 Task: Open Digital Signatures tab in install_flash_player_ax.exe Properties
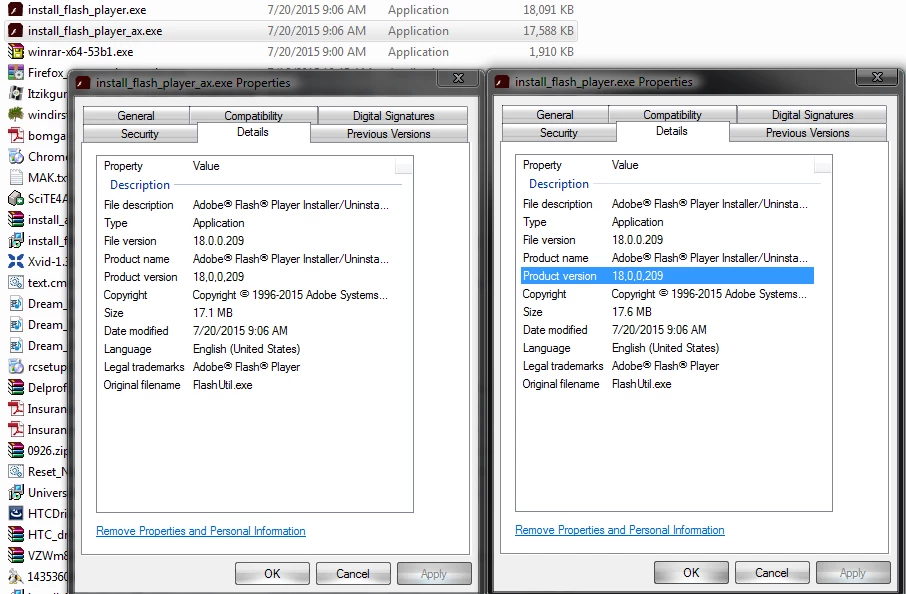click(x=393, y=116)
